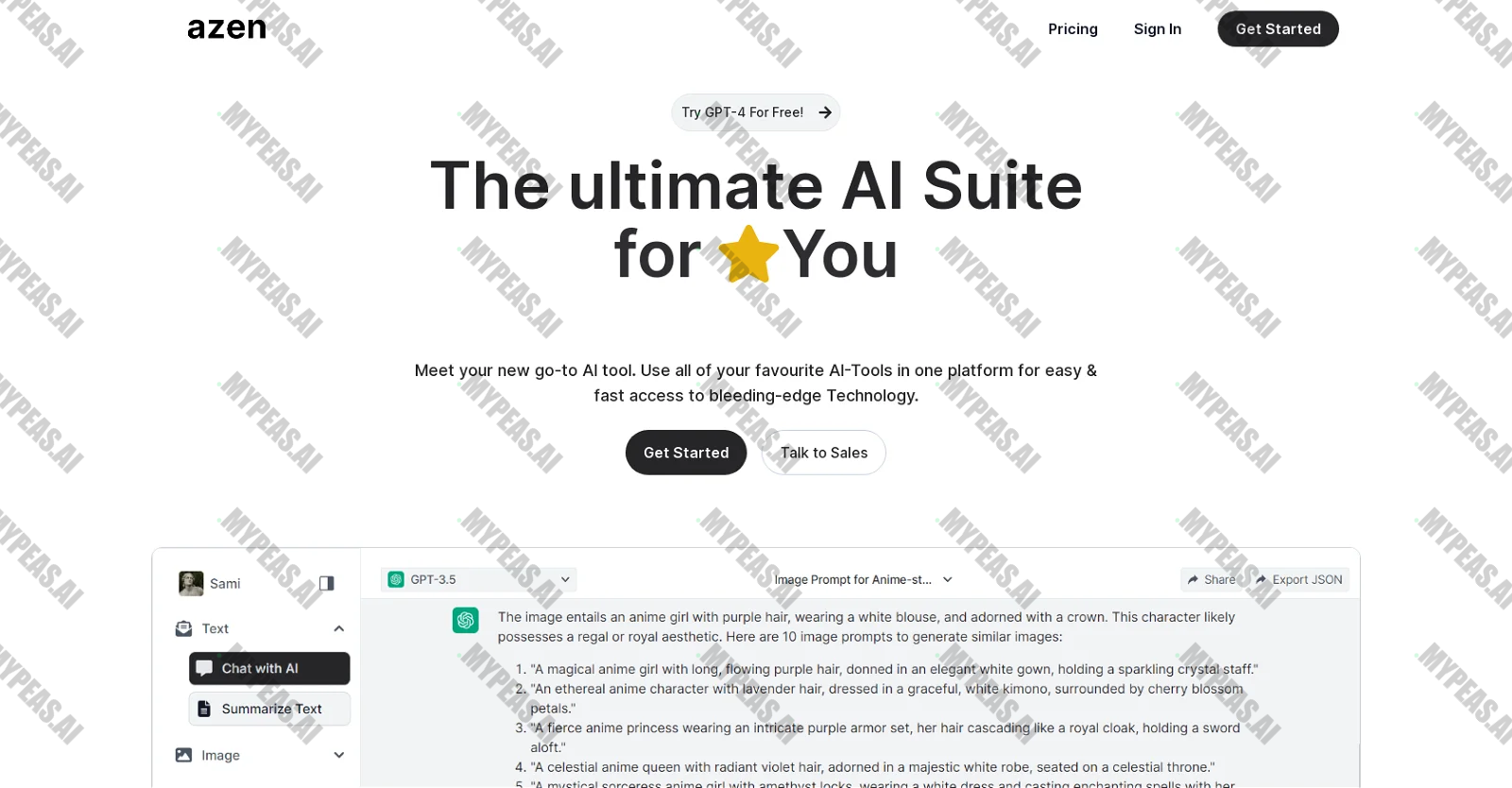
Task: Click the azen logo
Action: click(x=227, y=28)
